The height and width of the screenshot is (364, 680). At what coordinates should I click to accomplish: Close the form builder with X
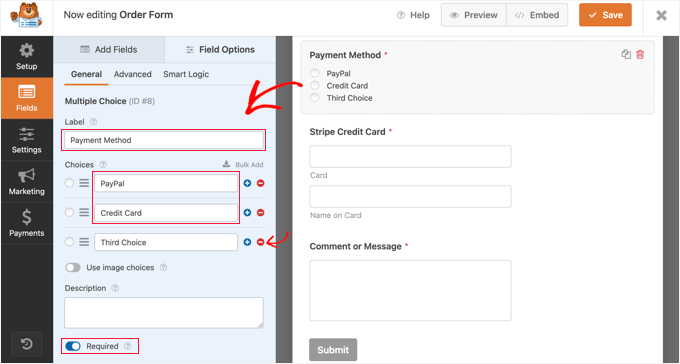point(661,16)
